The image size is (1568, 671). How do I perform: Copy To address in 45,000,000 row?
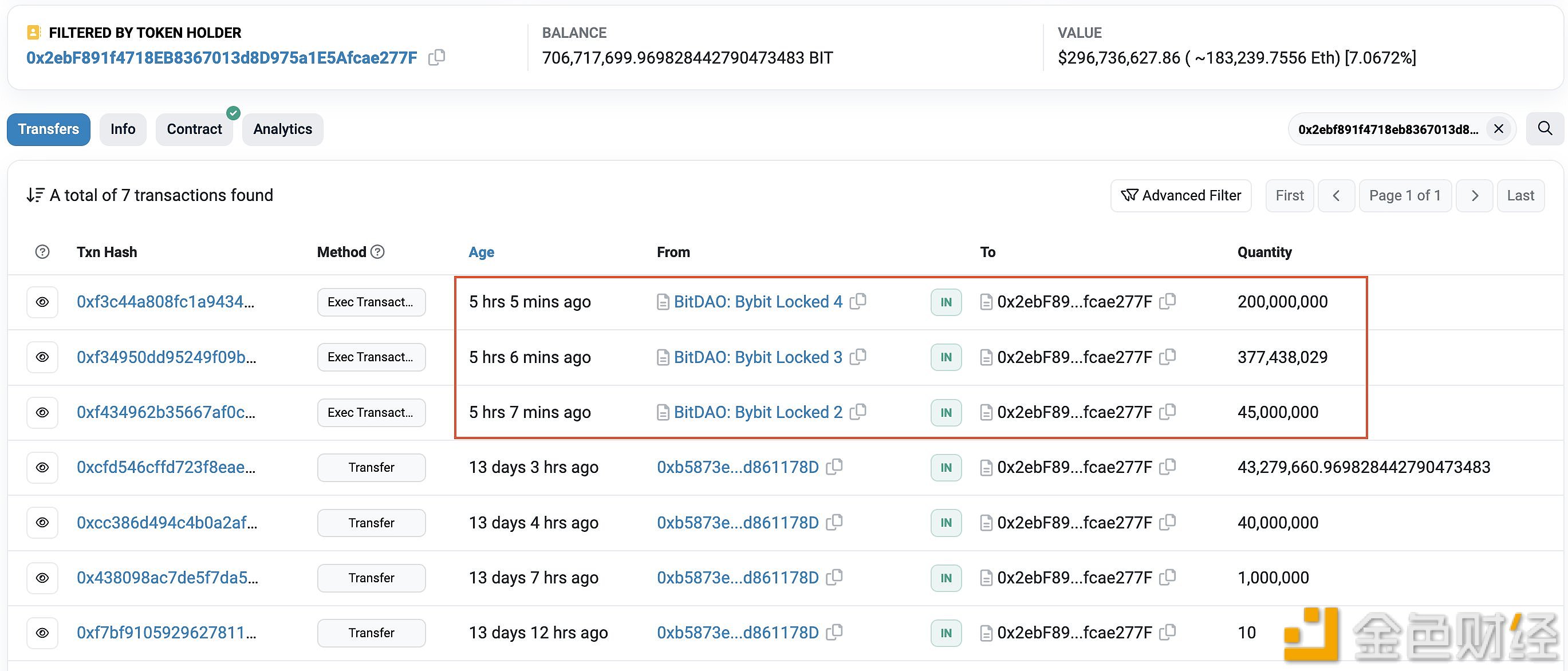1168,412
